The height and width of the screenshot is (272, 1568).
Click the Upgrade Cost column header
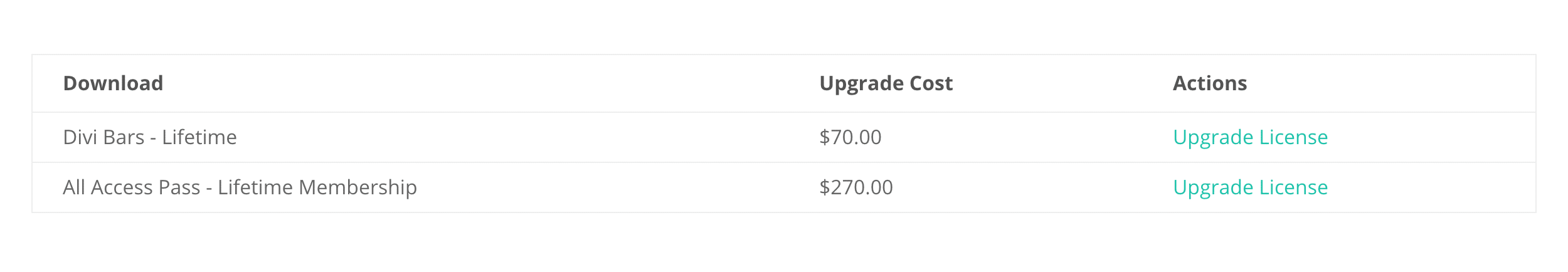(x=886, y=83)
